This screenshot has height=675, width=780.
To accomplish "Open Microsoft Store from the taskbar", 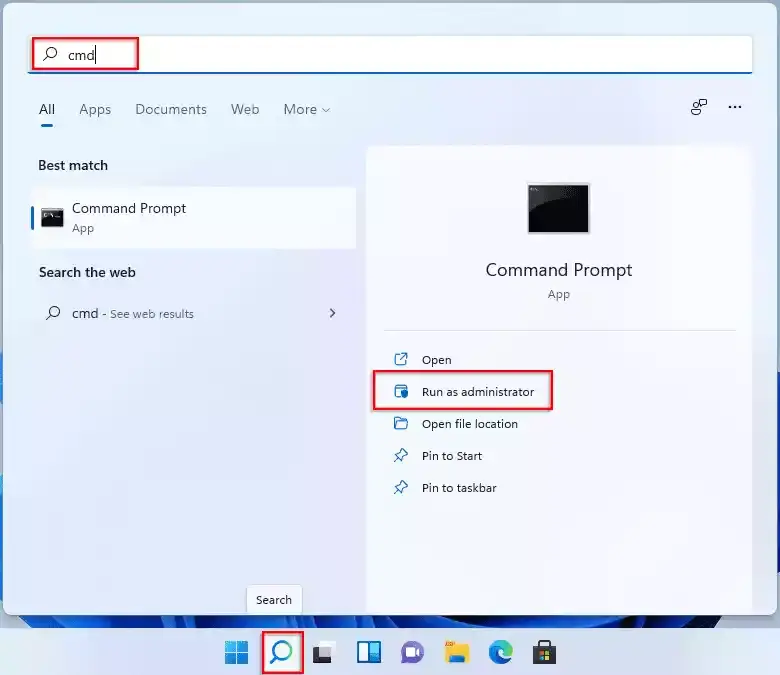I will point(544,652).
